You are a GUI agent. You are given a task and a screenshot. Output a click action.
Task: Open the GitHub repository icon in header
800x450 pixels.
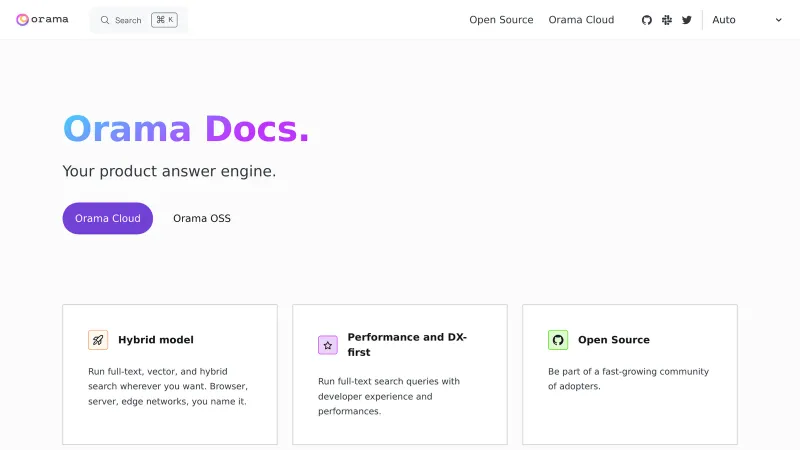point(647,20)
